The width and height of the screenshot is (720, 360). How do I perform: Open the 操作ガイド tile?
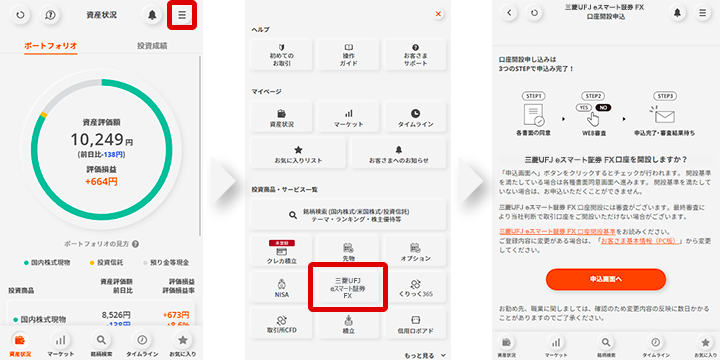click(349, 55)
